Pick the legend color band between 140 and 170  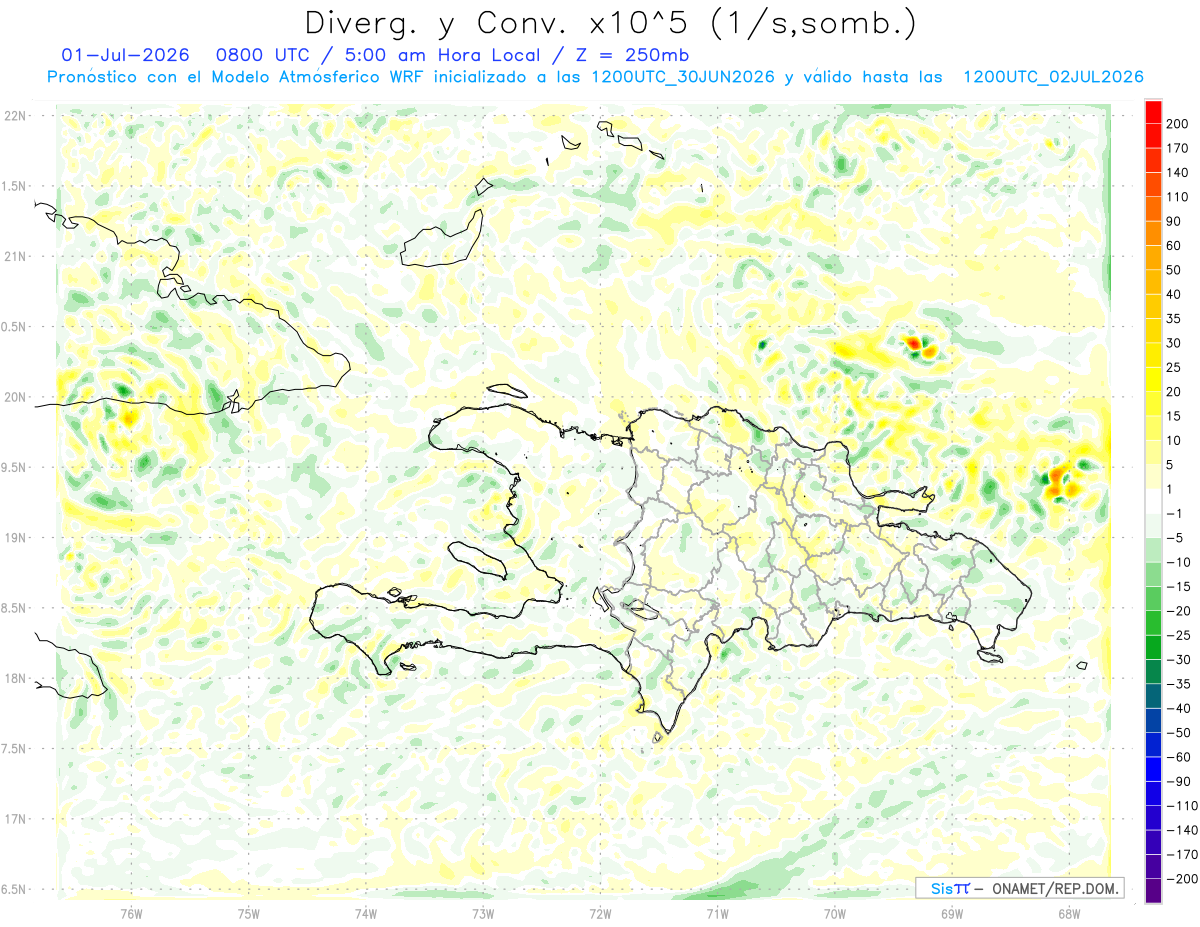coord(1153,160)
